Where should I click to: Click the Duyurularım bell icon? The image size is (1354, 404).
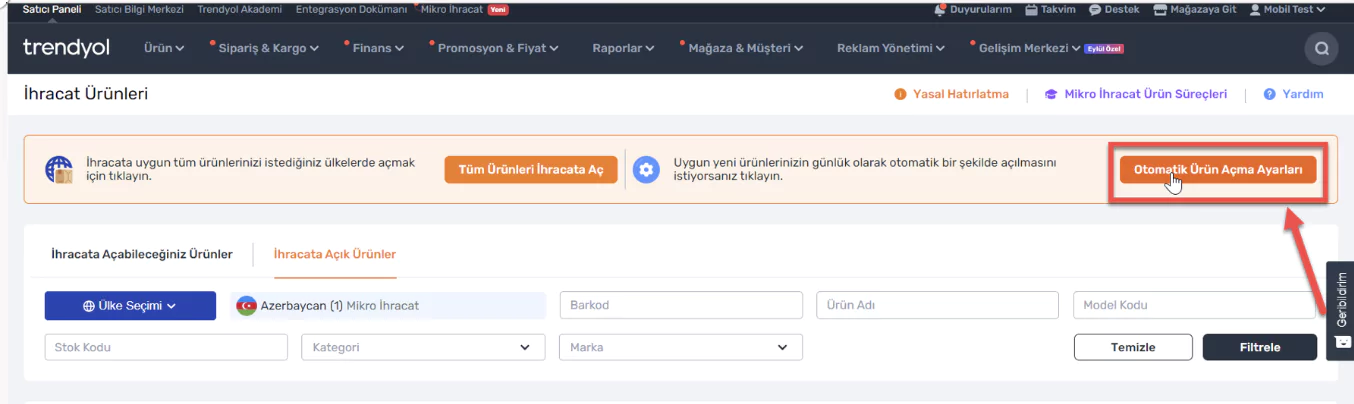(x=940, y=9)
